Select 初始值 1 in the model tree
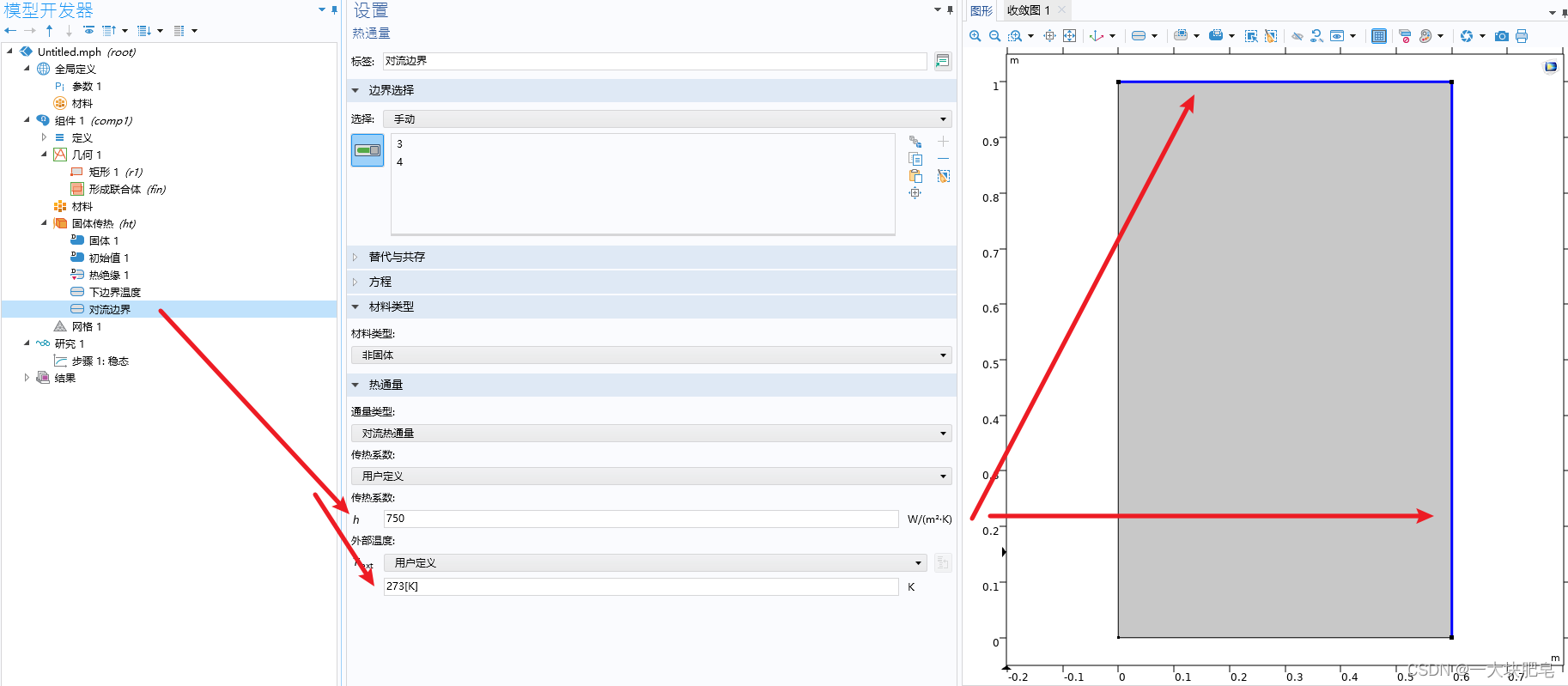This screenshot has width=1568, height=686. [109, 258]
